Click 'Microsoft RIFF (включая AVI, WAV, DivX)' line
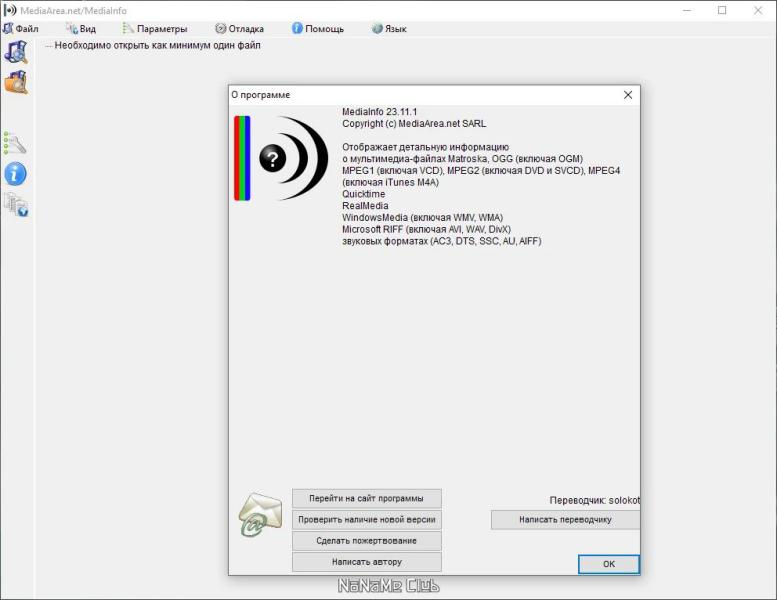Image resolution: width=777 pixels, height=600 pixels. point(426,229)
